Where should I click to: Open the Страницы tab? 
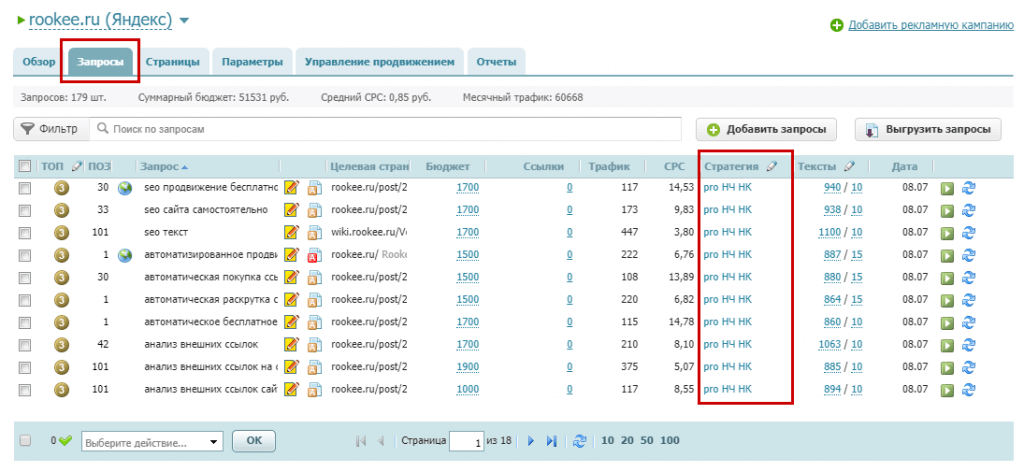[172, 63]
